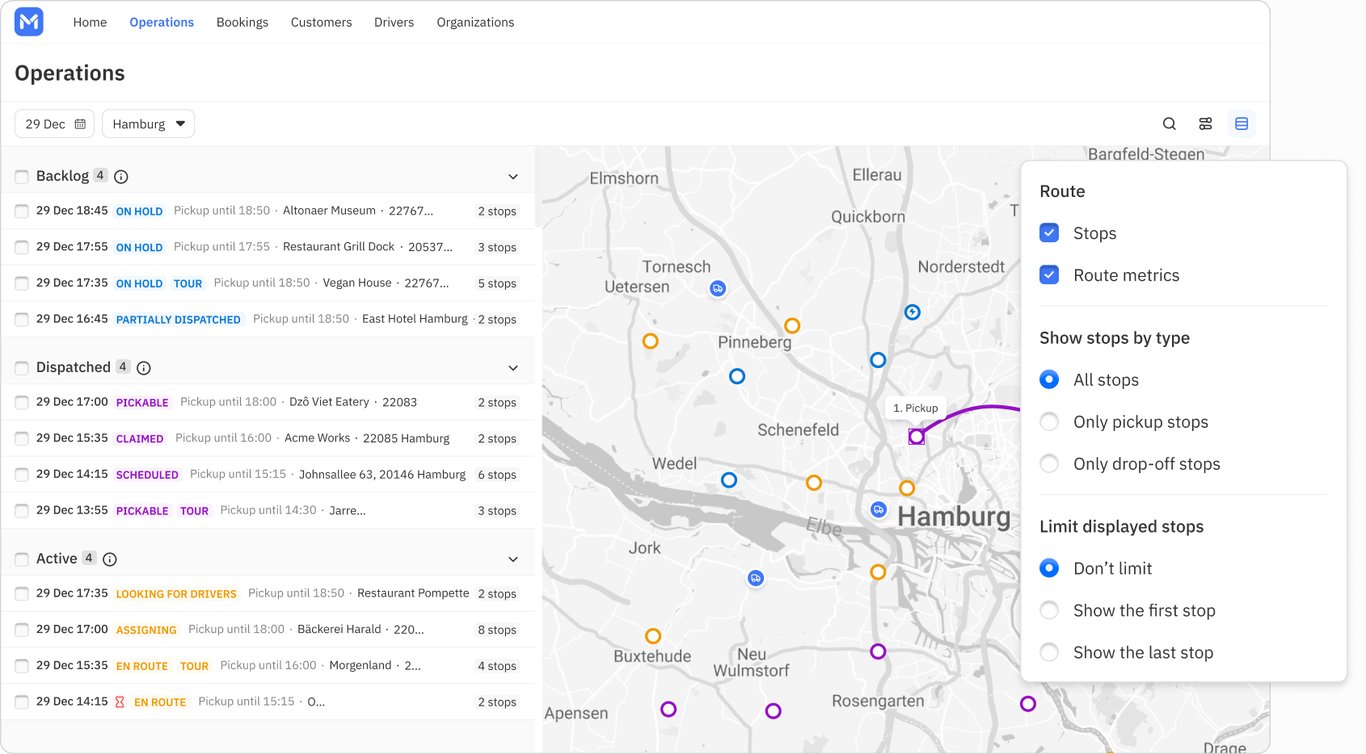Select the purple 1. Pickup stop marker
1366x754 pixels.
pyautogui.click(x=916, y=436)
